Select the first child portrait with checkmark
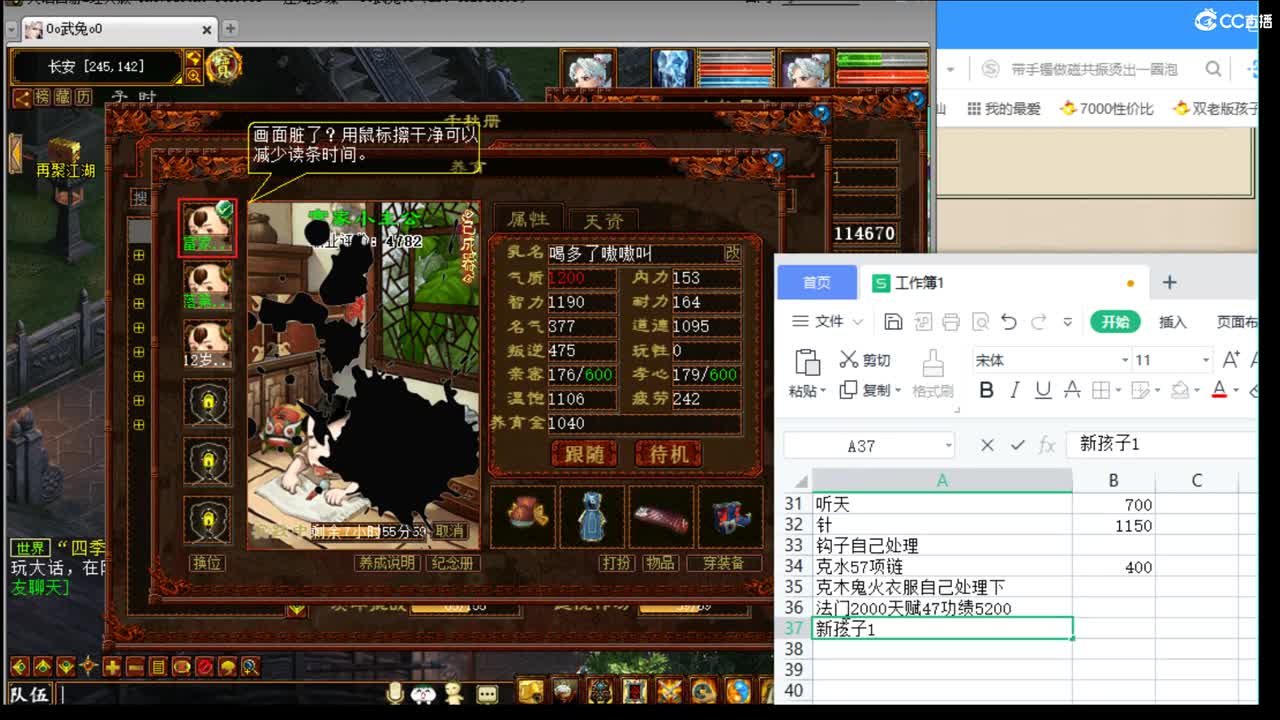The height and width of the screenshot is (720, 1280). coord(207,228)
